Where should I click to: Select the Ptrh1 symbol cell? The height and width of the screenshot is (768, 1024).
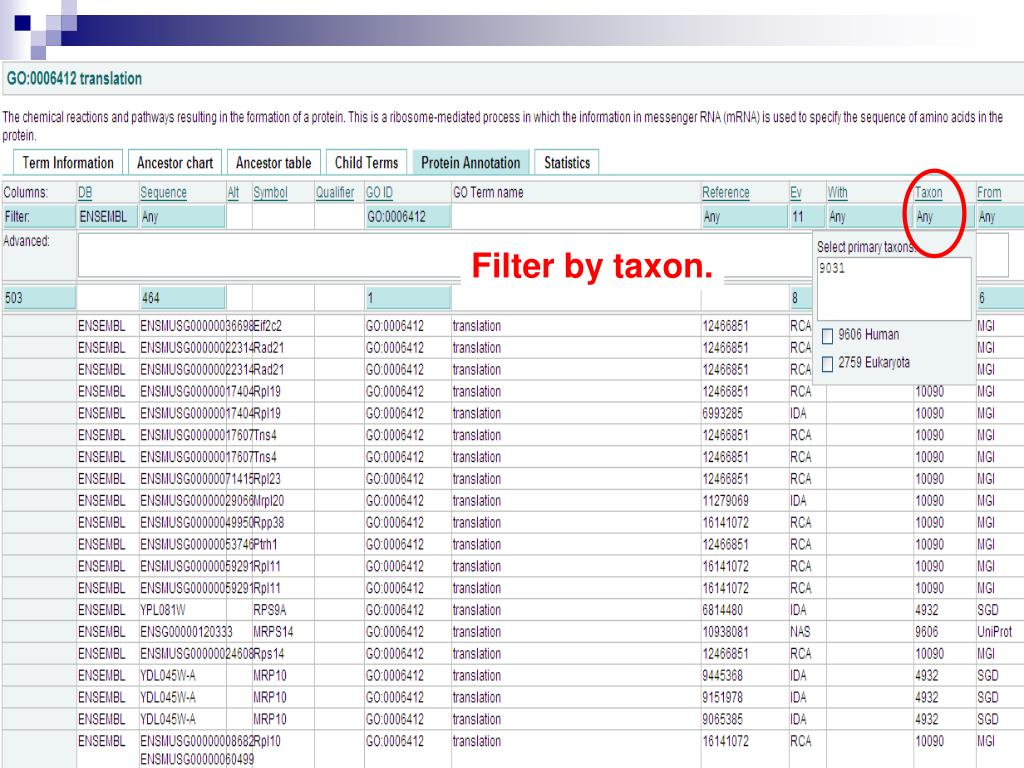click(x=265, y=545)
